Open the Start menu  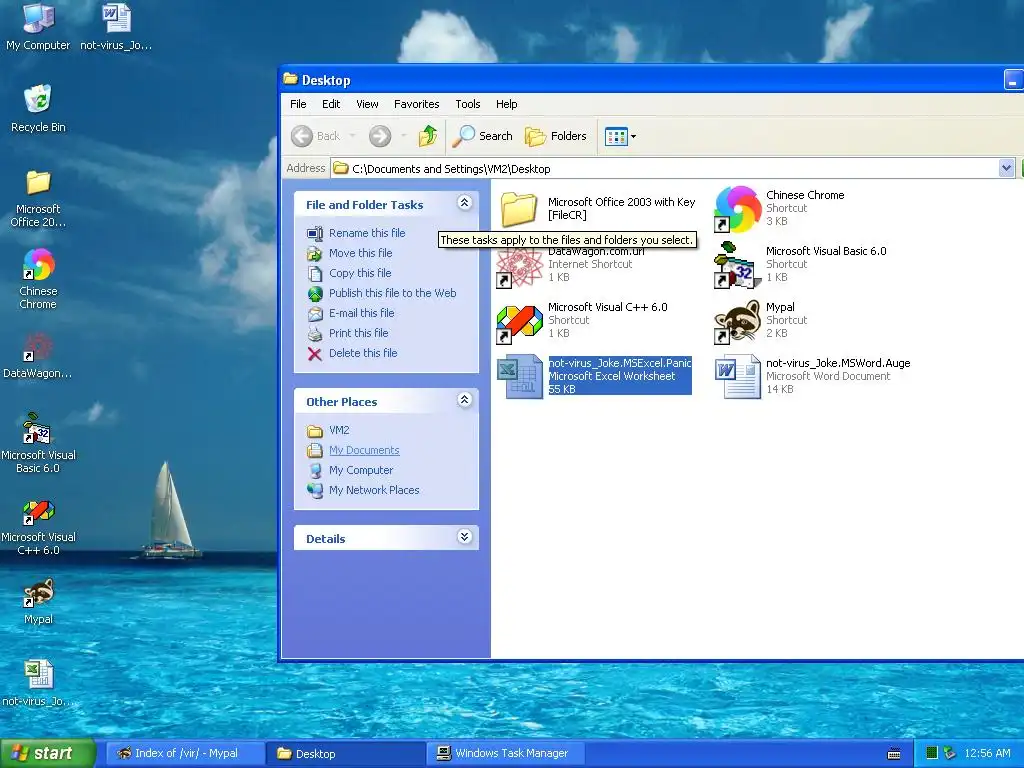[x=47, y=754]
